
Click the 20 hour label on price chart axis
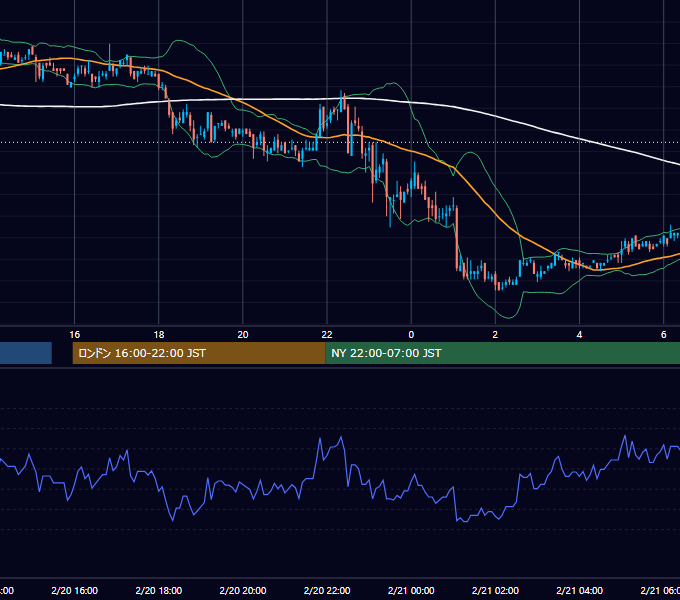click(x=243, y=335)
